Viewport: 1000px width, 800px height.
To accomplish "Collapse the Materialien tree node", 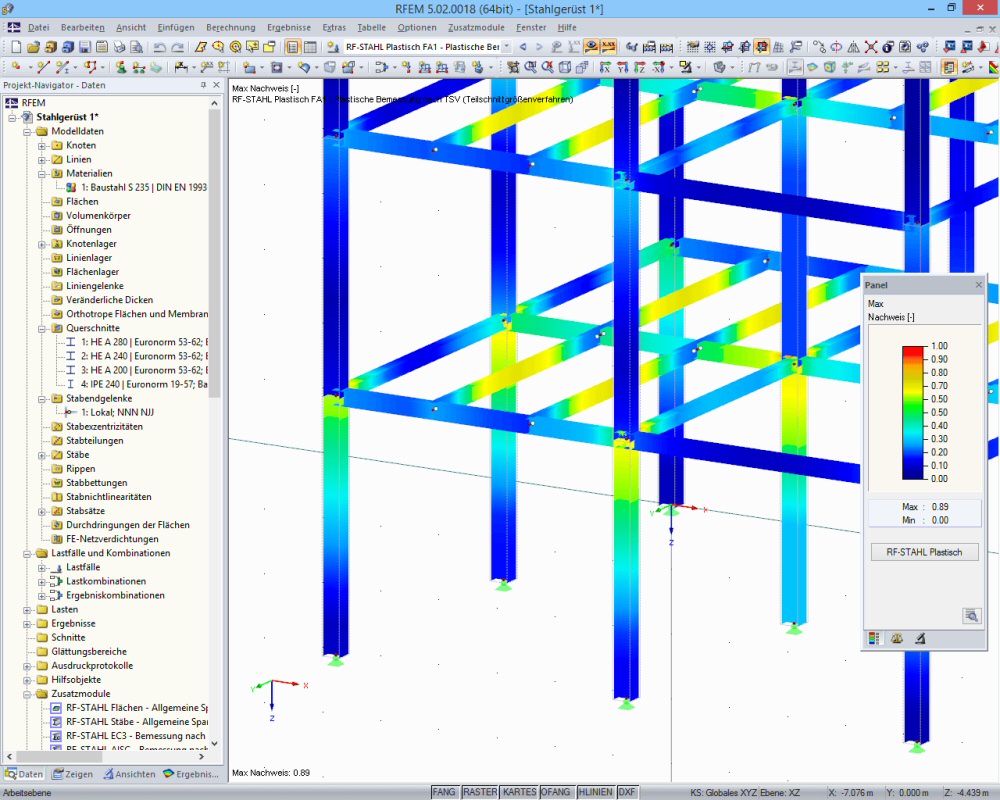I will tap(42, 174).
